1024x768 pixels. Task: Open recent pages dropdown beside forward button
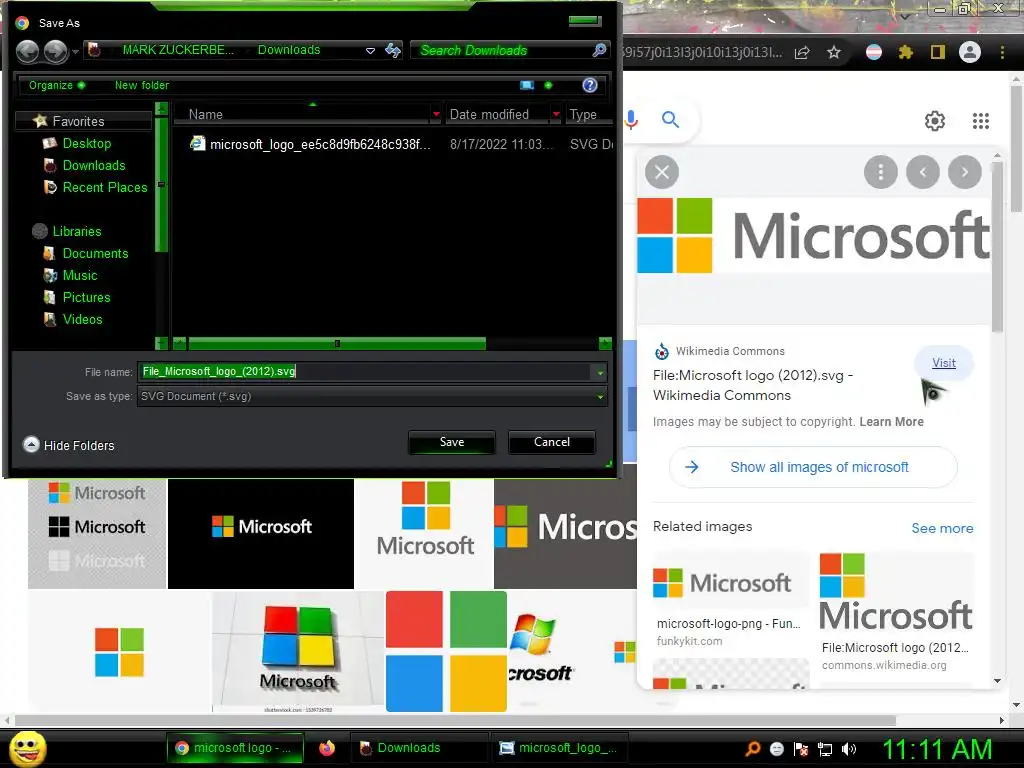(x=76, y=51)
